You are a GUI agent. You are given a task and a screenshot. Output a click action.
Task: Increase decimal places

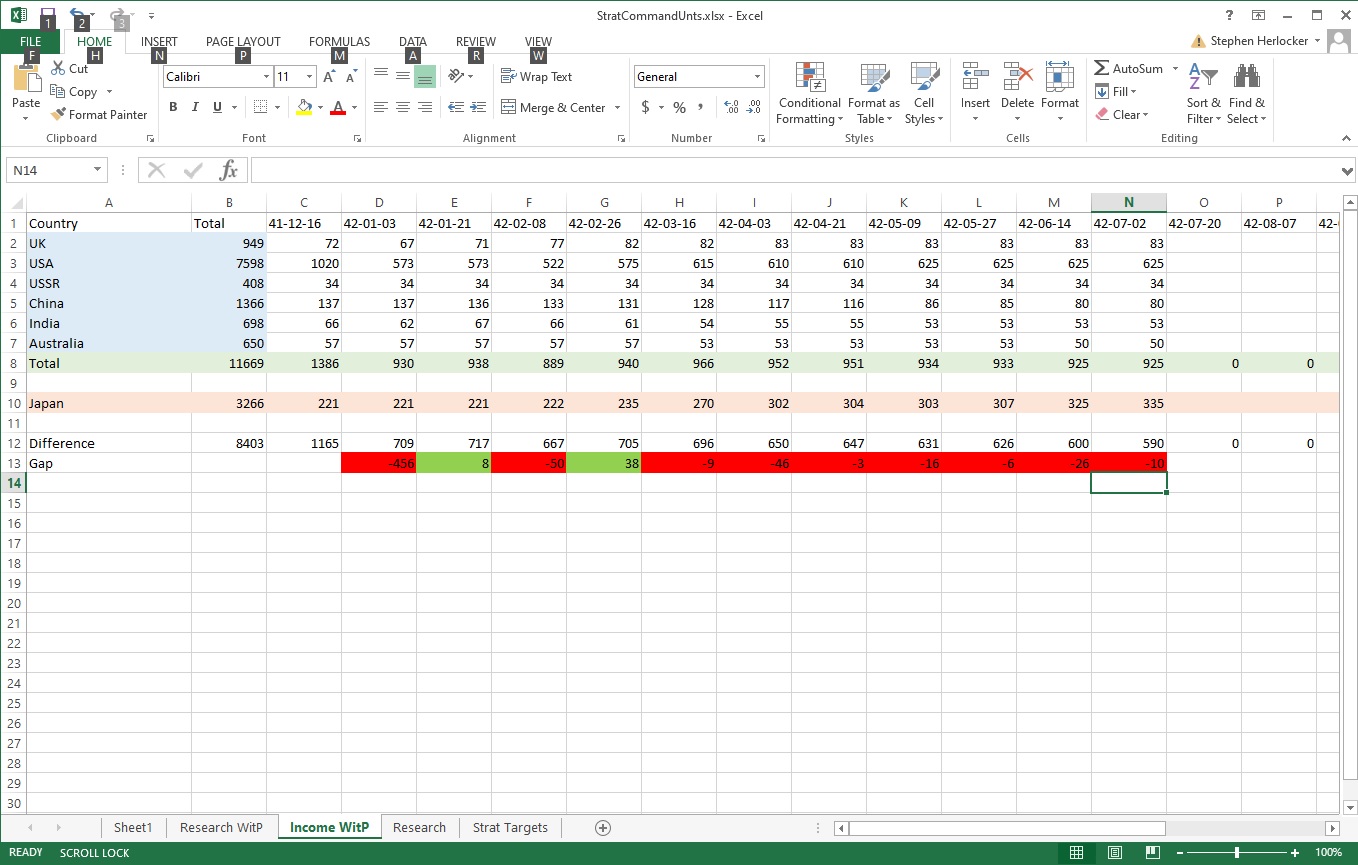coord(730,107)
